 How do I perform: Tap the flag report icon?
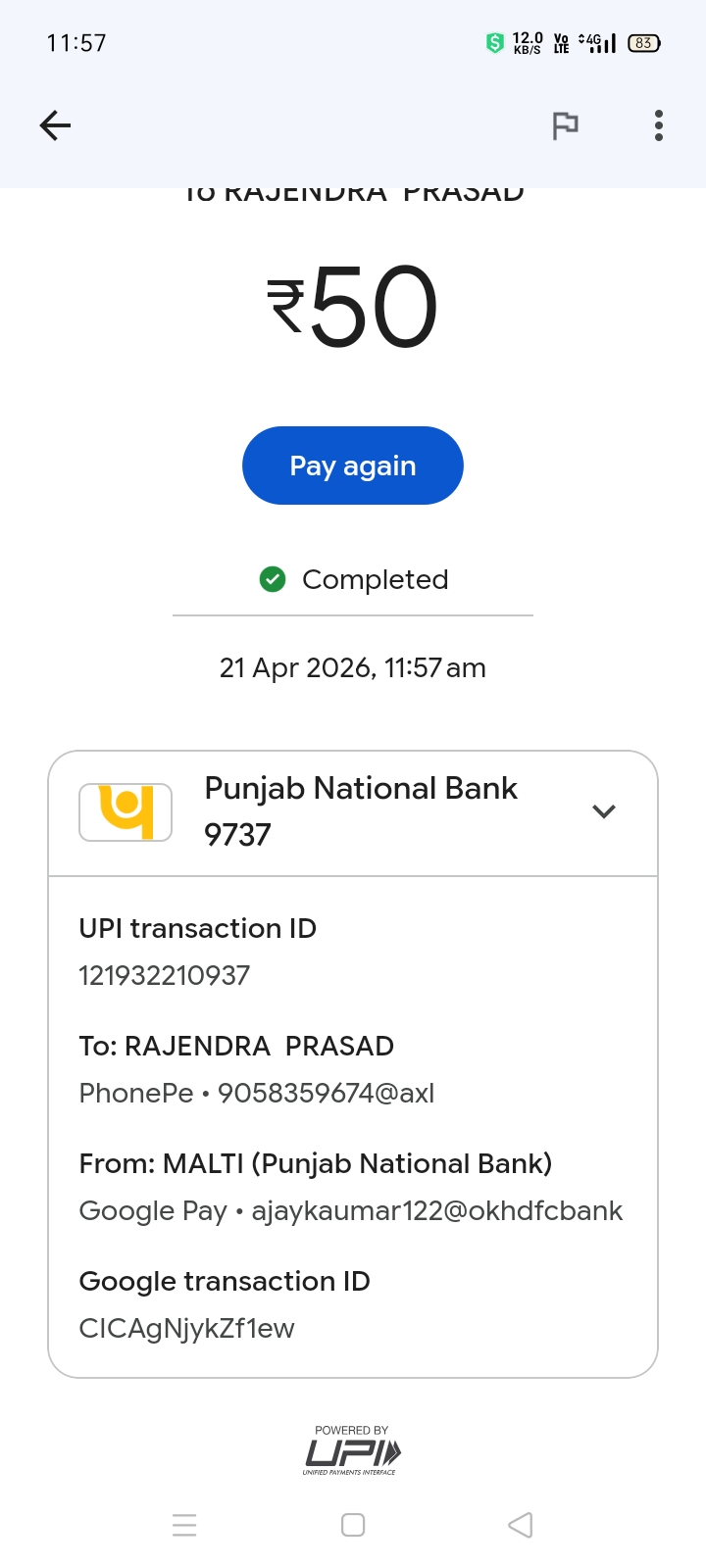coord(565,125)
